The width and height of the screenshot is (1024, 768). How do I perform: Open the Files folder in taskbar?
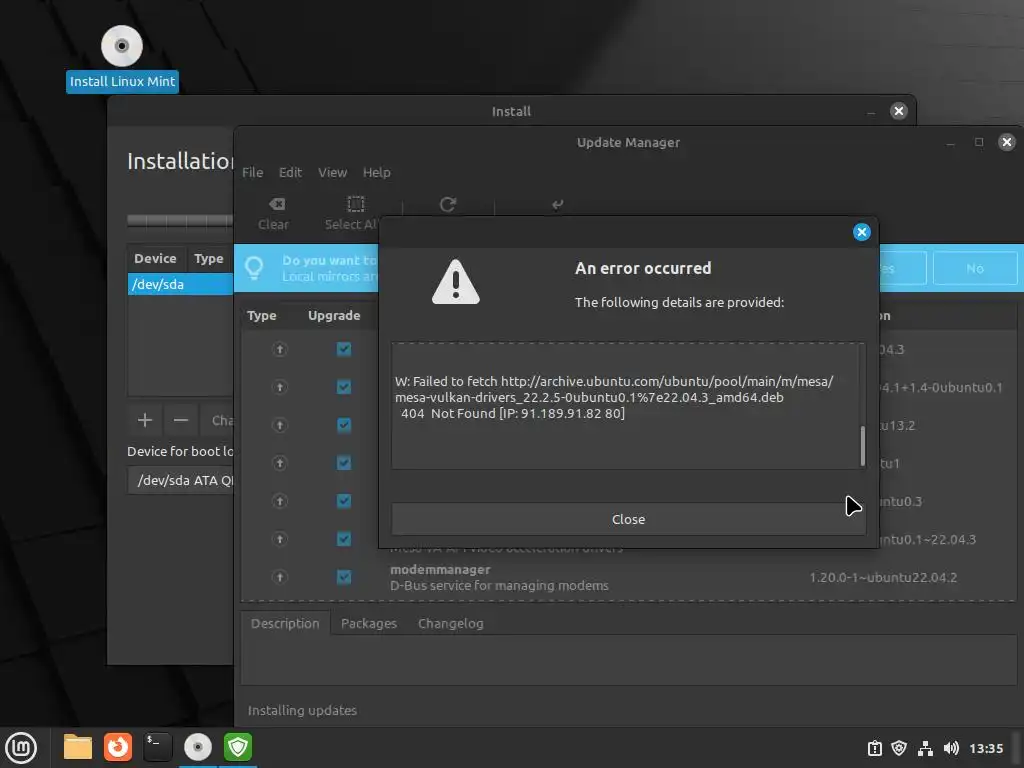pyautogui.click(x=78, y=747)
